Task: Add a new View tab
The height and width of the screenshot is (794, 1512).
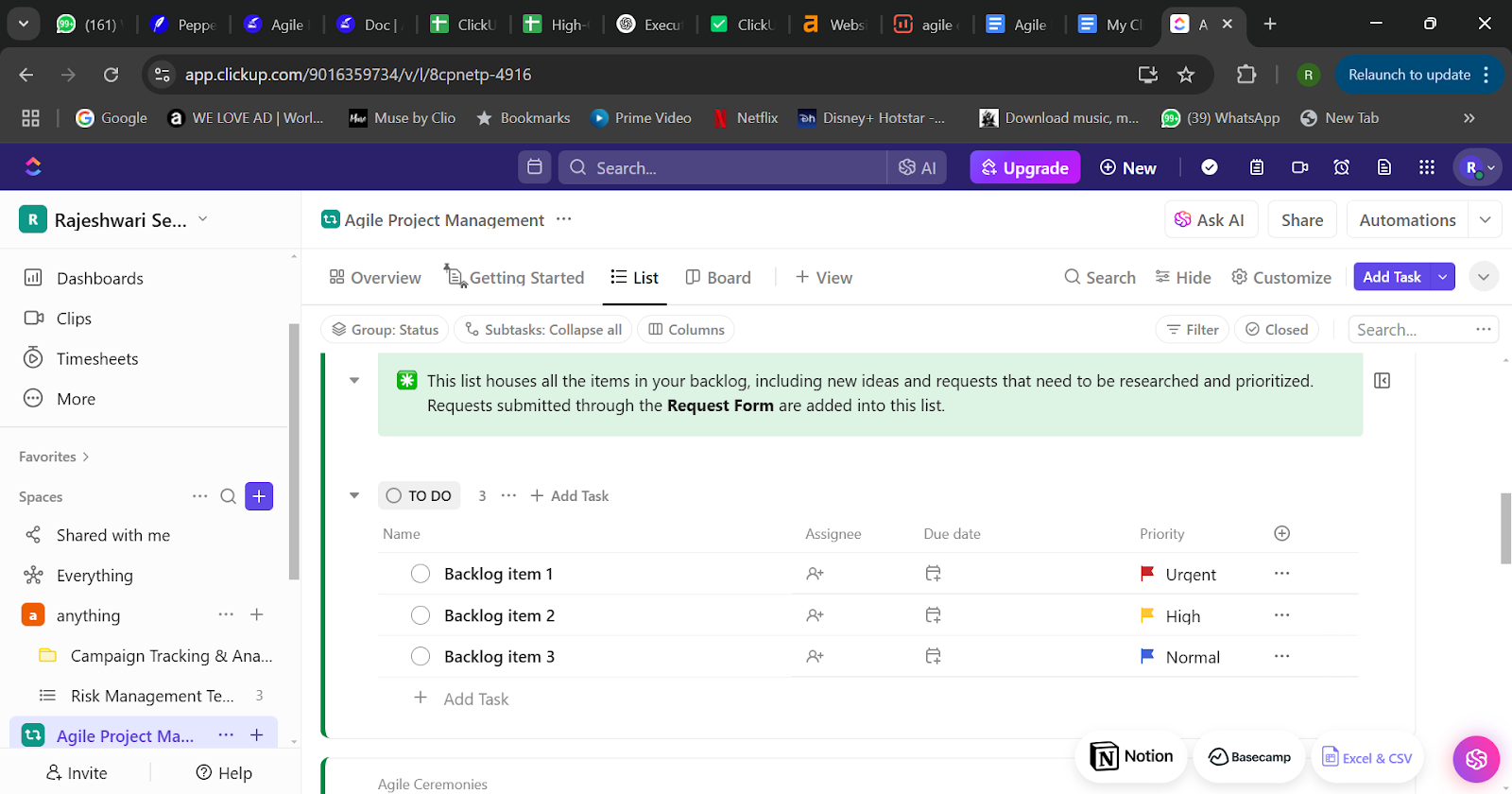Action: (824, 277)
